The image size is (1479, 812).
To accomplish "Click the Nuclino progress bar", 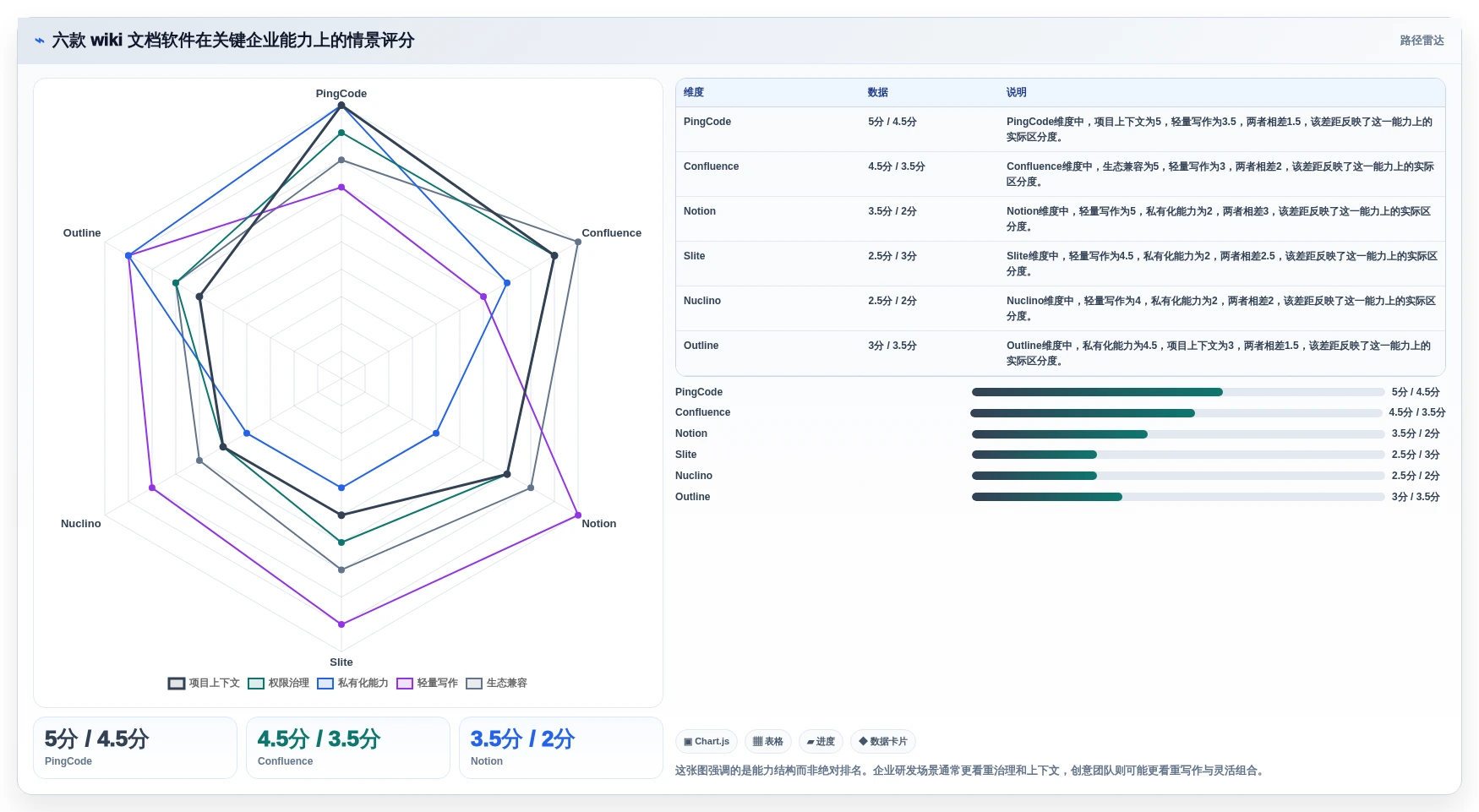I will pos(1178,476).
